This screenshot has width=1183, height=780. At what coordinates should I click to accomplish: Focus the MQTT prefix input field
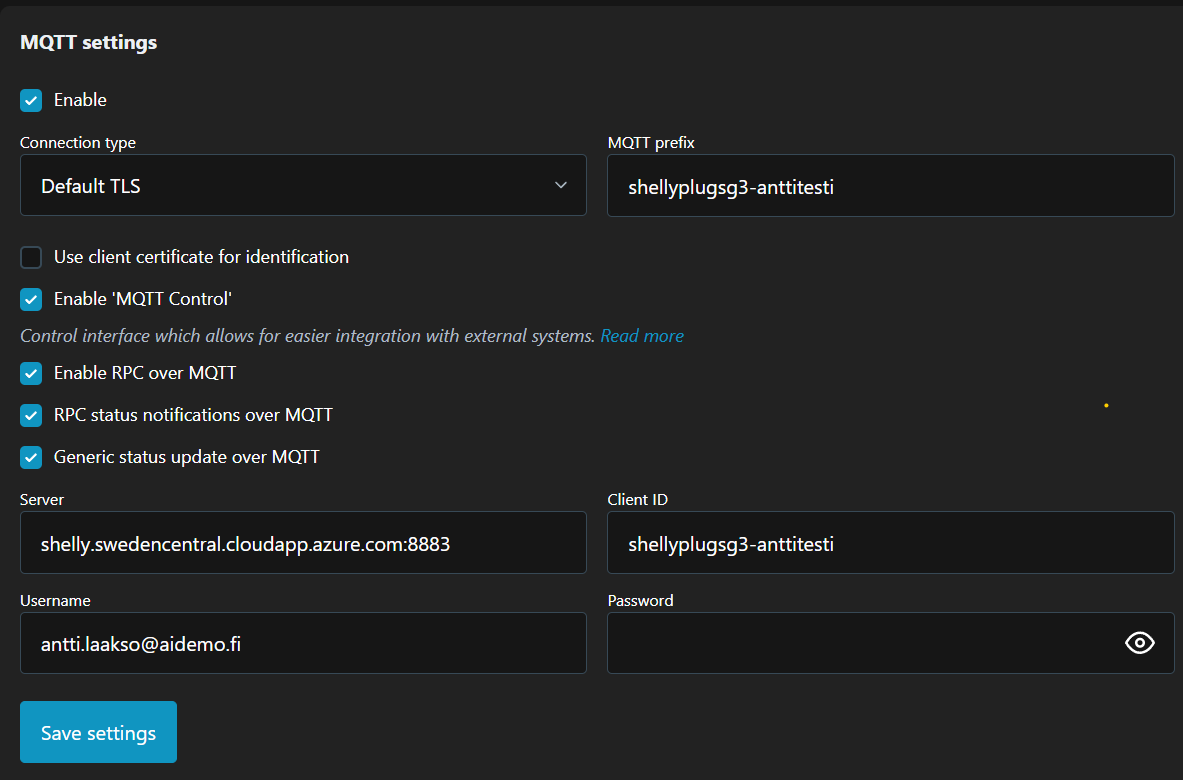(890, 185)
